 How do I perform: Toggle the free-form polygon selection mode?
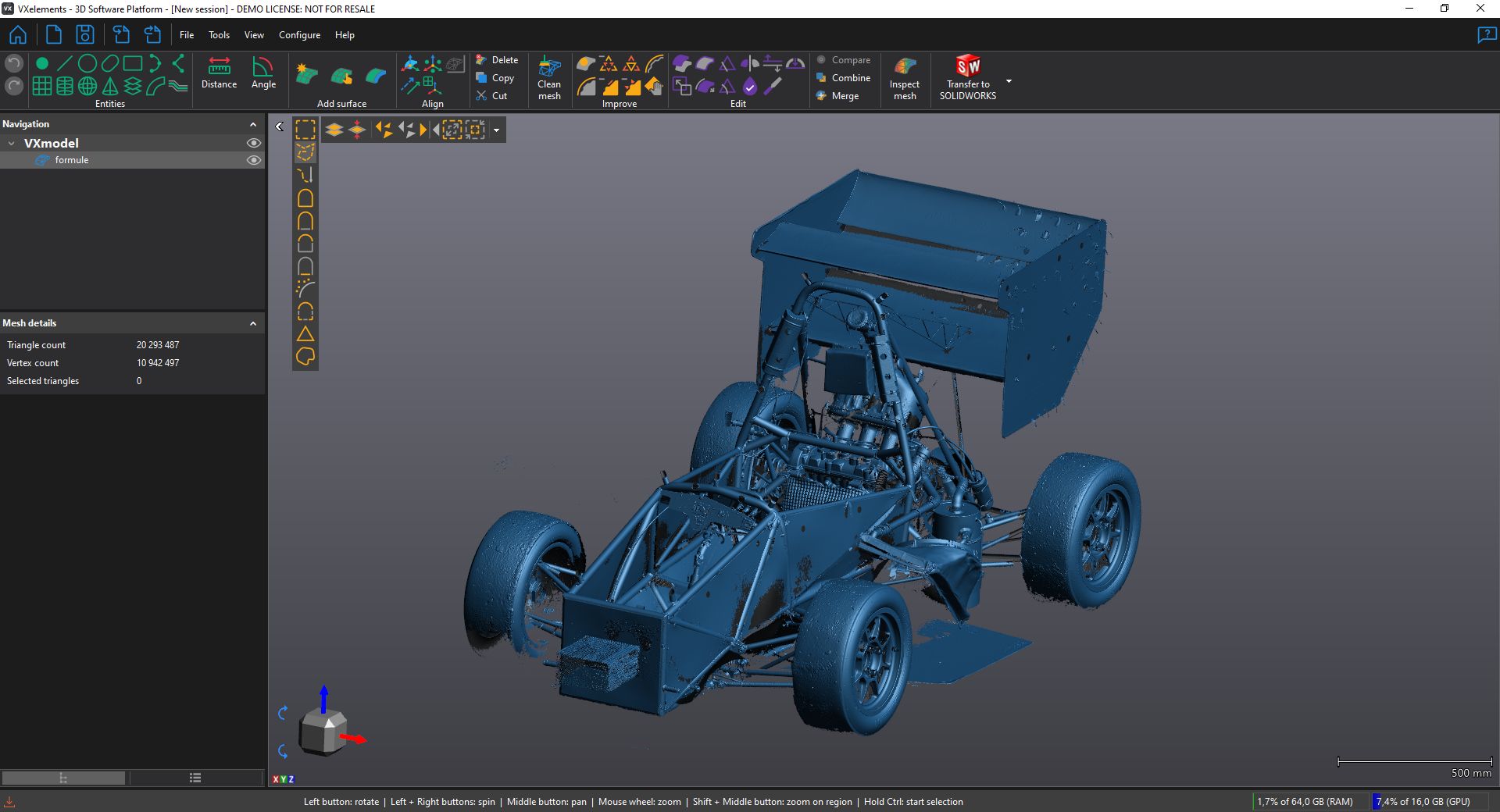[305, 152]
